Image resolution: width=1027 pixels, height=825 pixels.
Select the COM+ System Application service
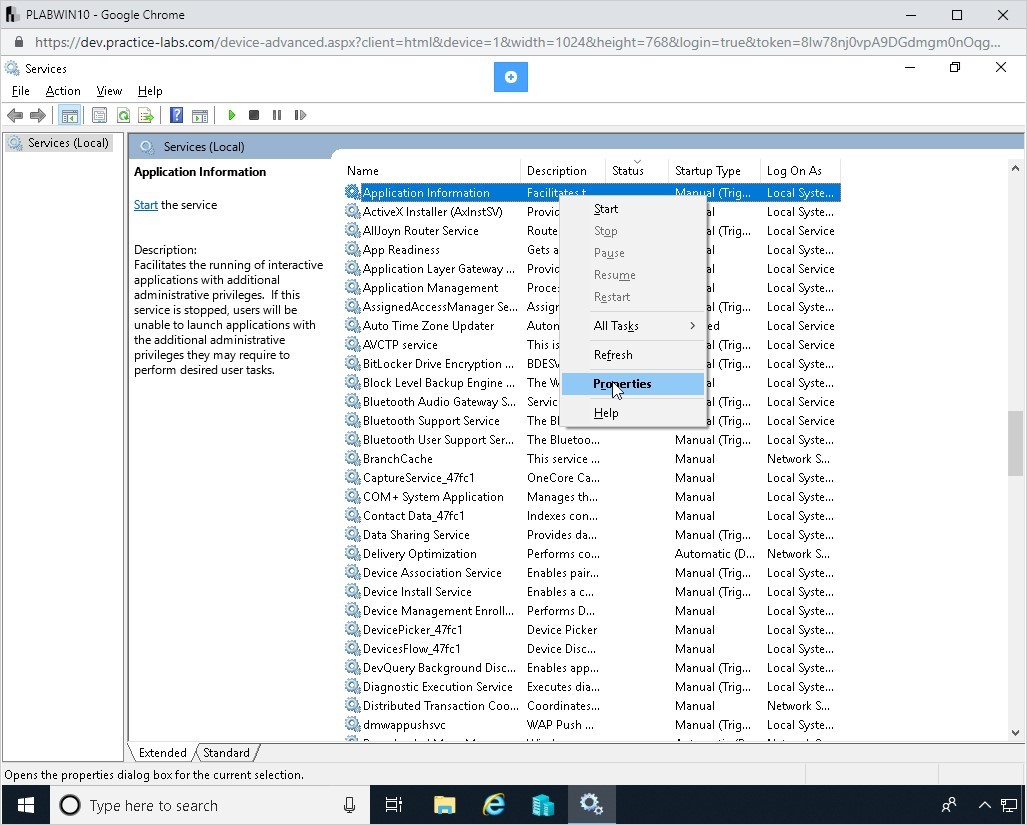[x=591, y=496]
